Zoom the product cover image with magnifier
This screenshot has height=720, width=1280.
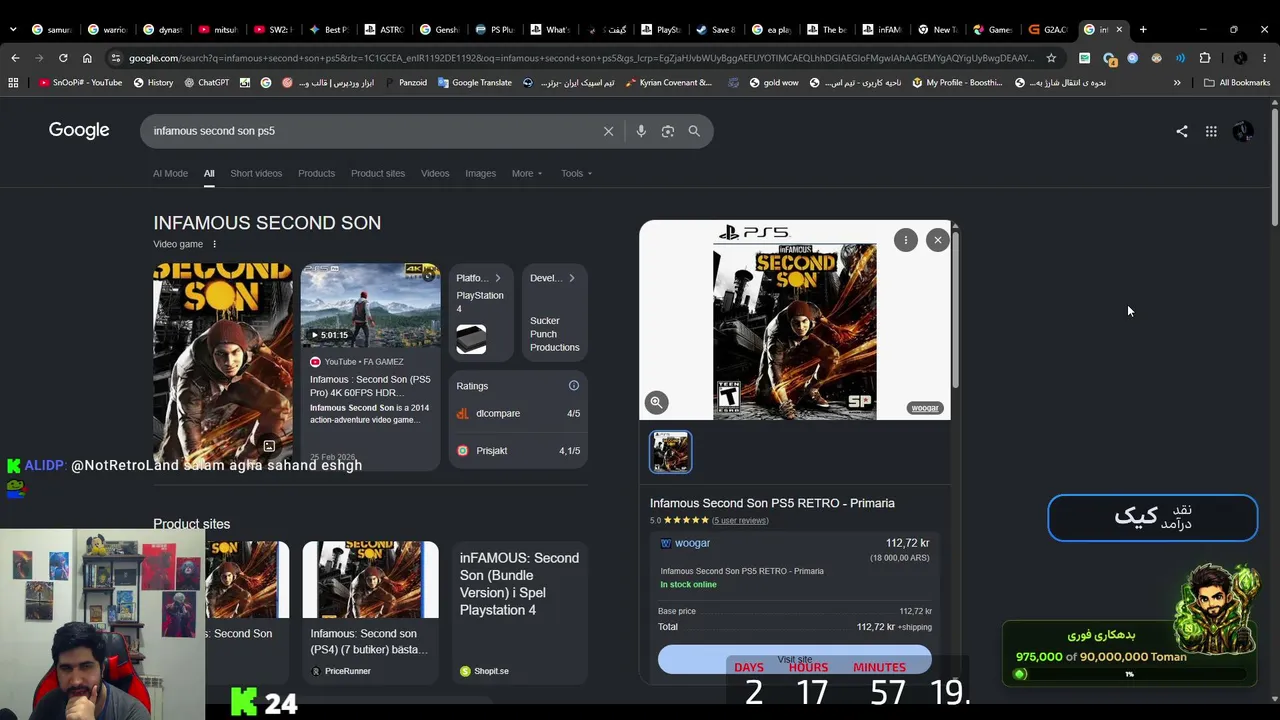coord(656,402)
